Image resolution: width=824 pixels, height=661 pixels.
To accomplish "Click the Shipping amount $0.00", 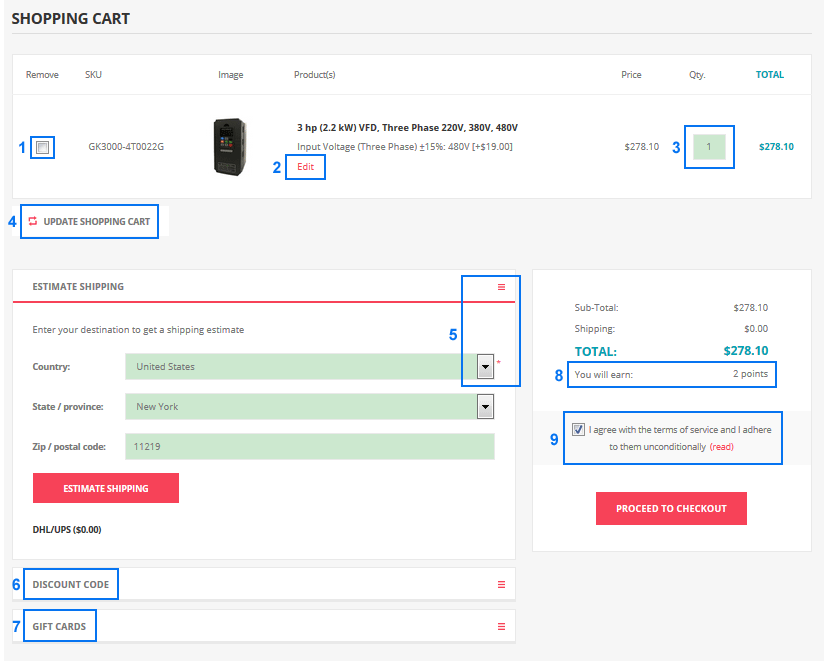I will point(756,328).
